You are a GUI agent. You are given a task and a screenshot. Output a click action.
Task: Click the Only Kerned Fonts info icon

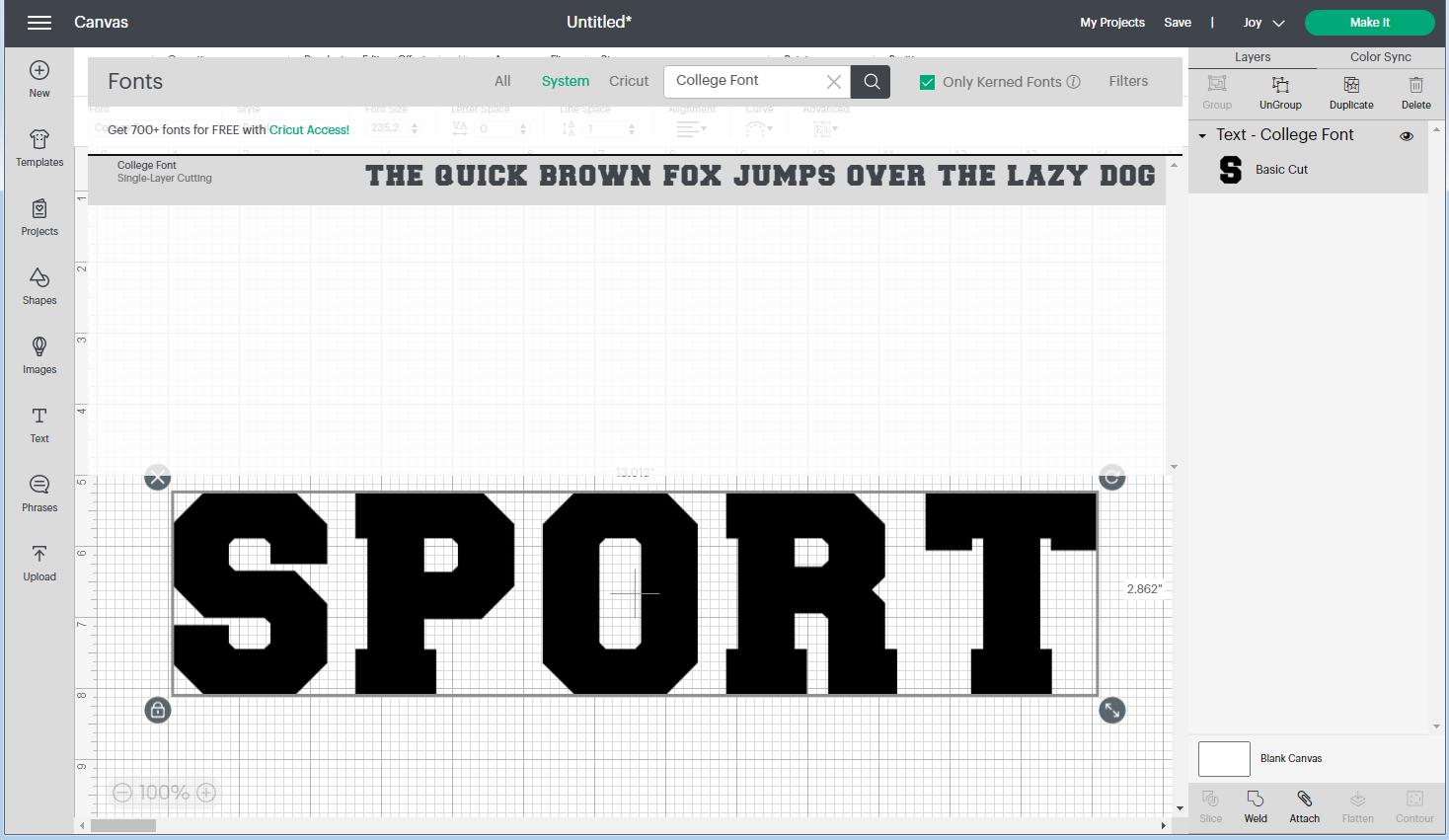1074,82
